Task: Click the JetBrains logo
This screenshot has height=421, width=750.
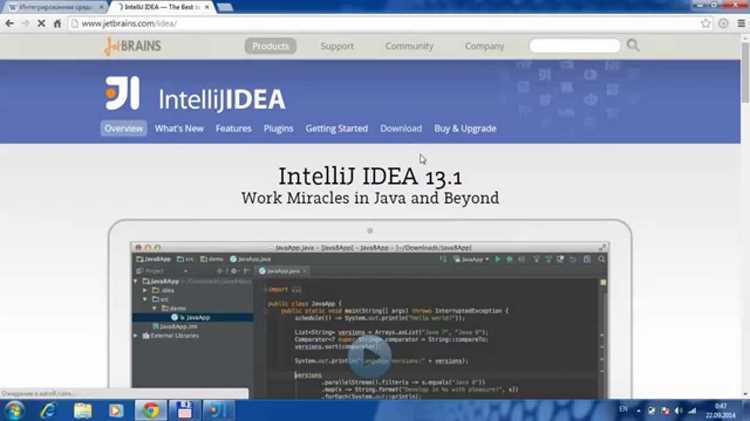Action: tap(132, 46)
